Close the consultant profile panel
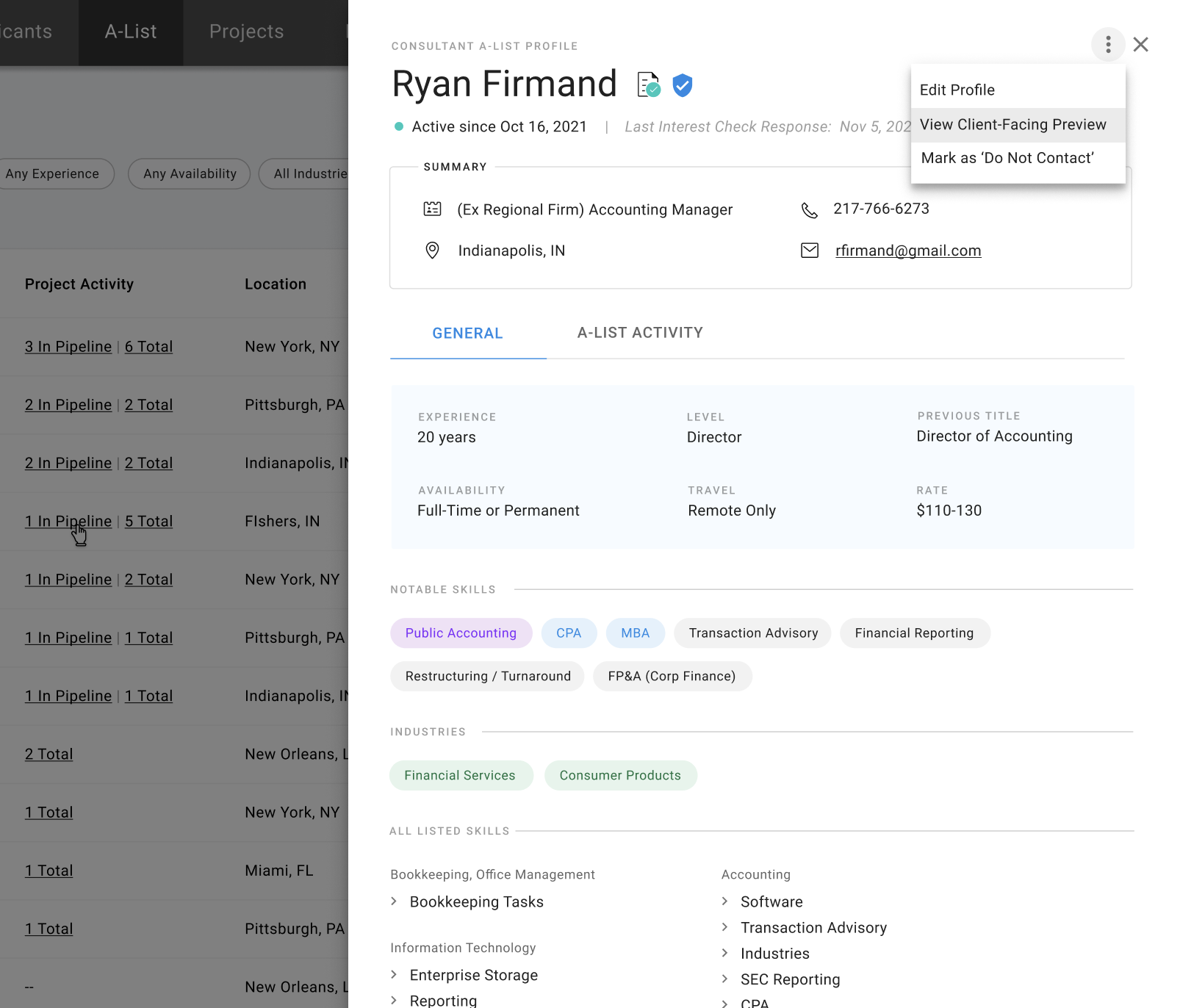The width and height of the screenshot is (1180, 1008). pyautogui.click(x=1141, y=45)
